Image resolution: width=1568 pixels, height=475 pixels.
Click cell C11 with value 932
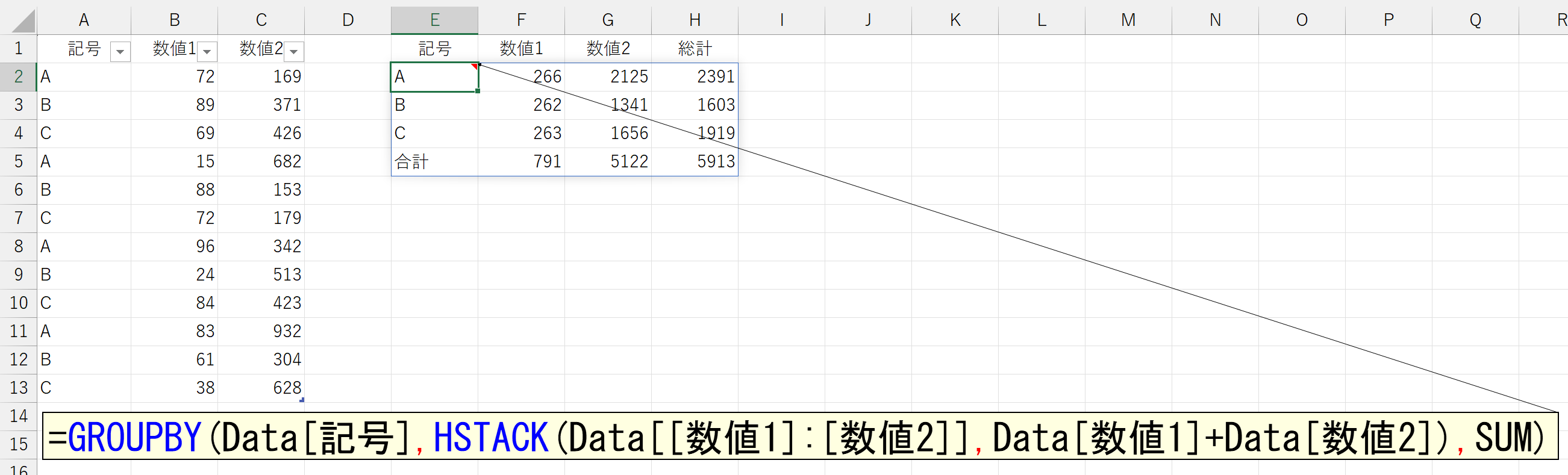[261, 332]
